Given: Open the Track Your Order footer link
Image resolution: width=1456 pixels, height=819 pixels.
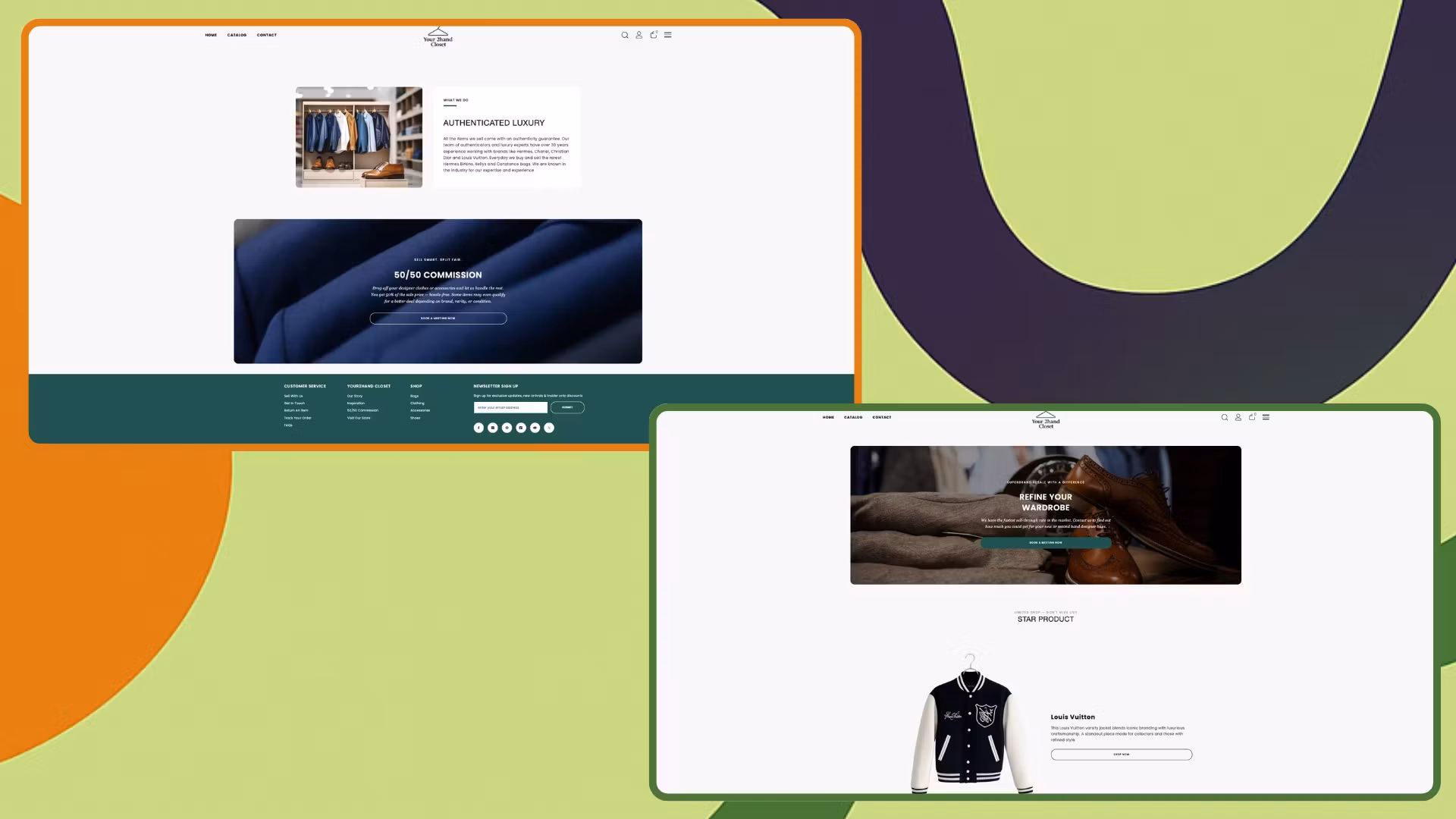Looking at the screenshot, I should (x=297, y=418).
